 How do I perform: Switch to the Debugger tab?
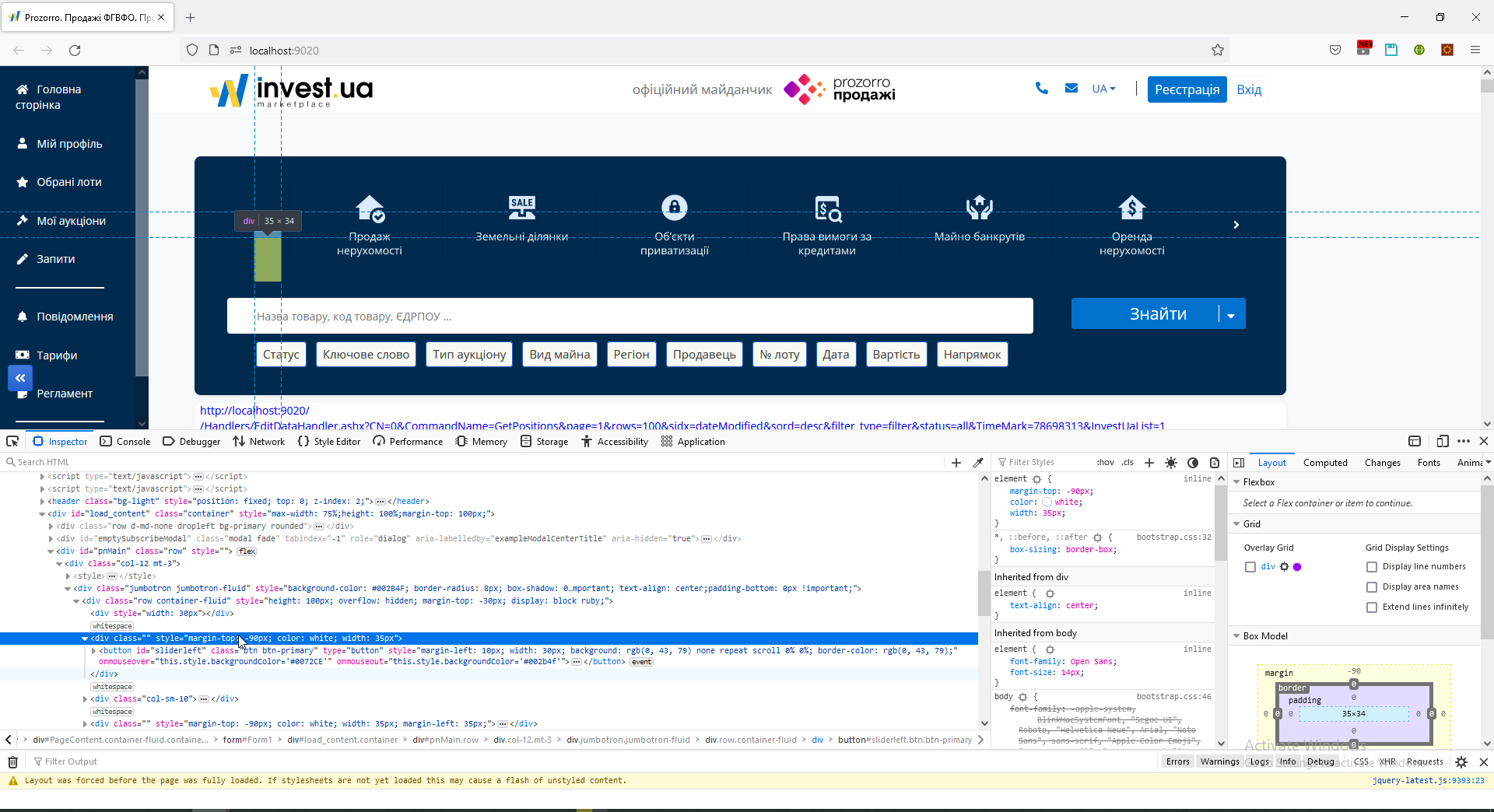click(191, 441)
